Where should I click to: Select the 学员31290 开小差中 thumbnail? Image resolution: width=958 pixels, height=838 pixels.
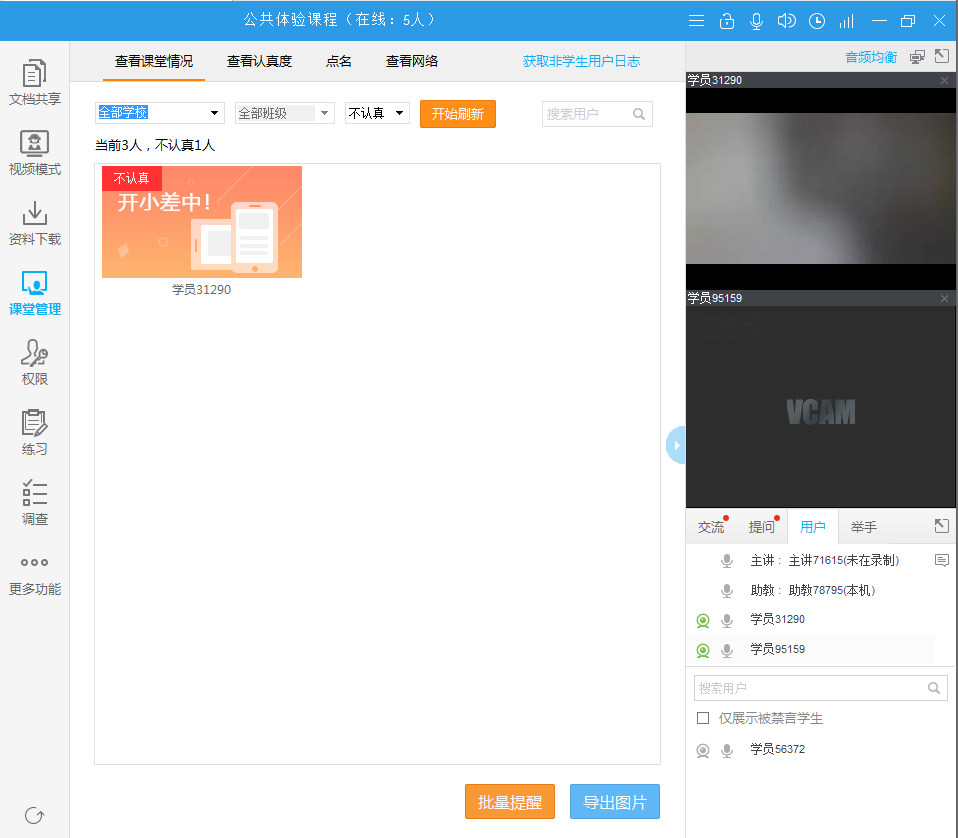click(x=202, y=223)
